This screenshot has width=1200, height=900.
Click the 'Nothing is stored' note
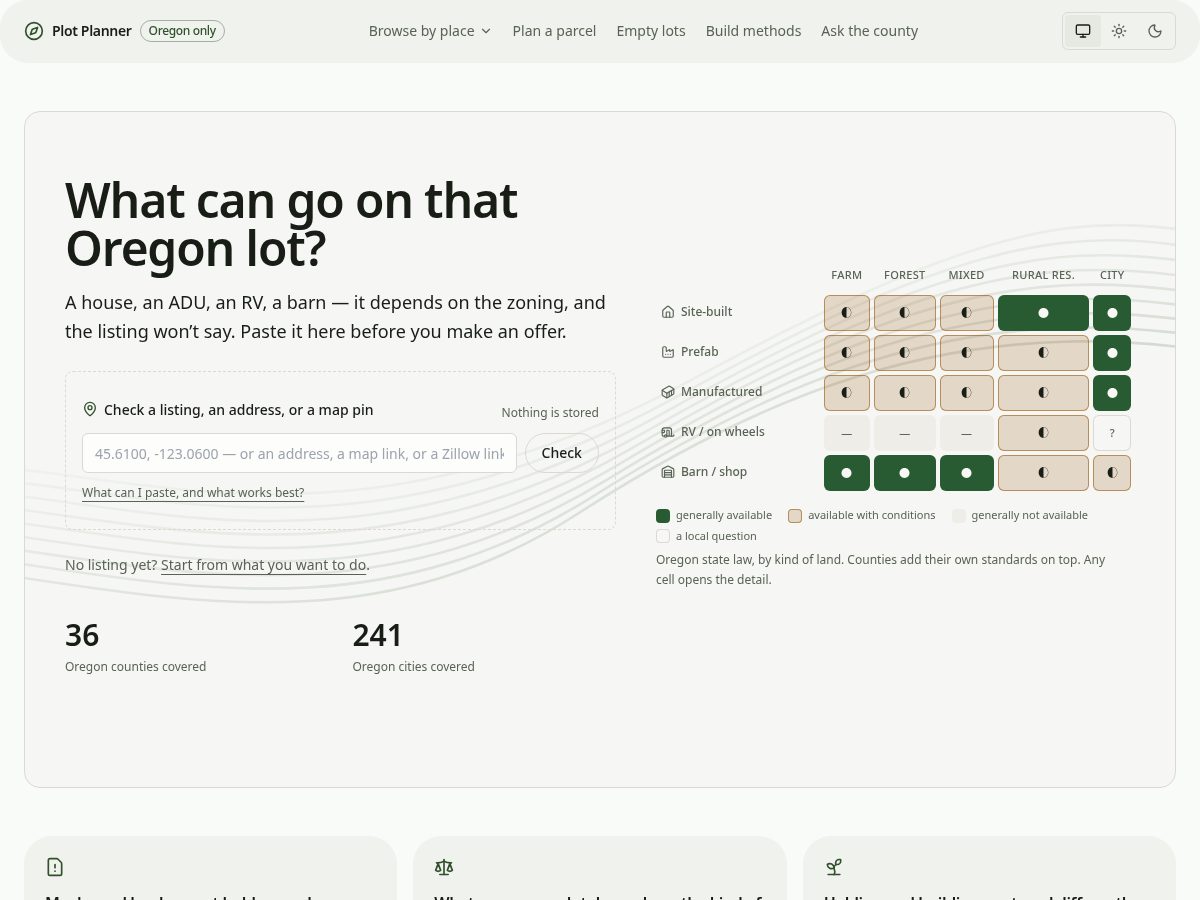click(x=550, y=413)
